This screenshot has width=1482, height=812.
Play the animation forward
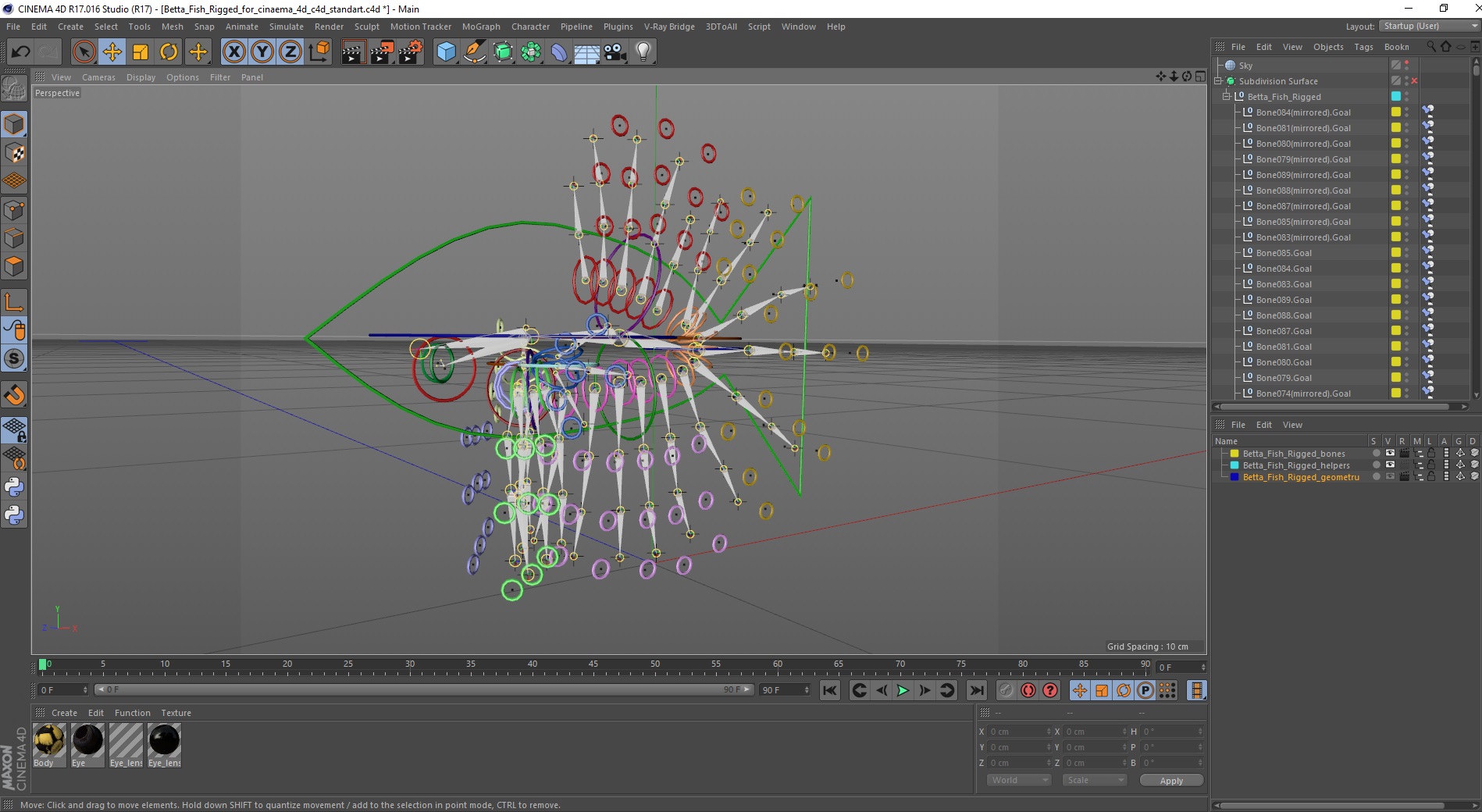(x=903, y=690)
